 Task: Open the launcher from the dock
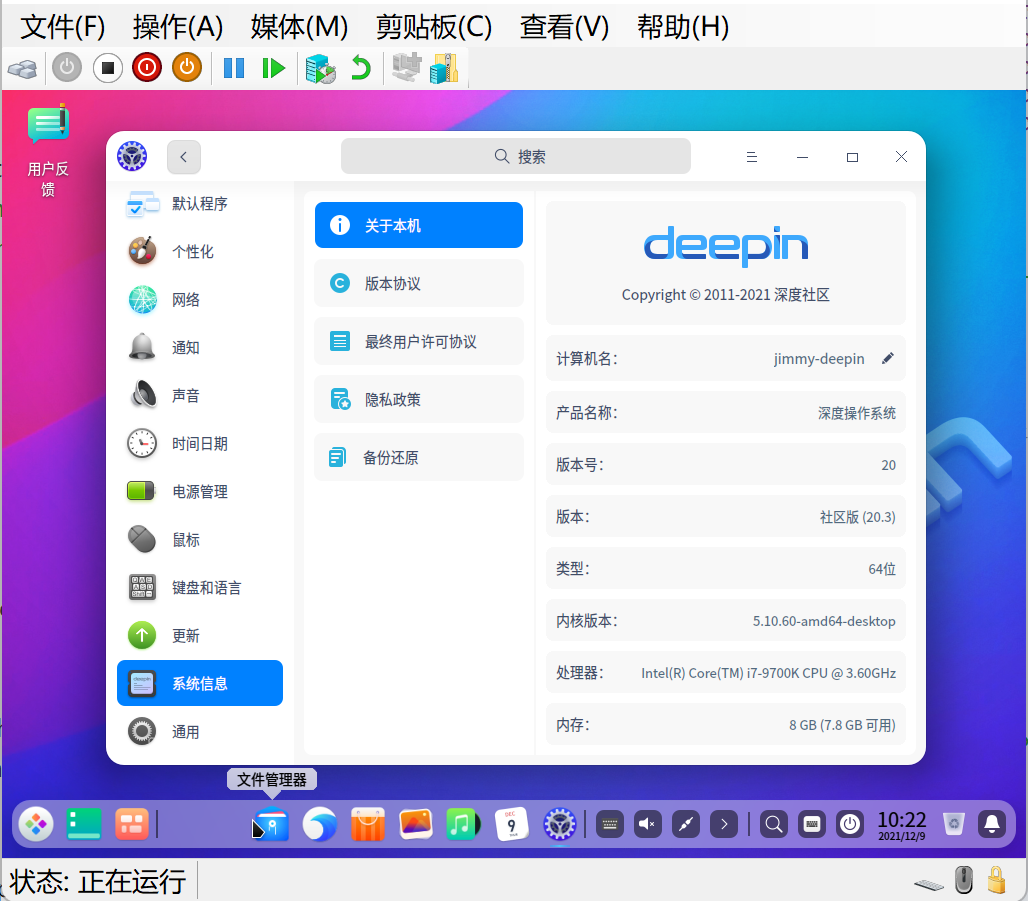36,824
